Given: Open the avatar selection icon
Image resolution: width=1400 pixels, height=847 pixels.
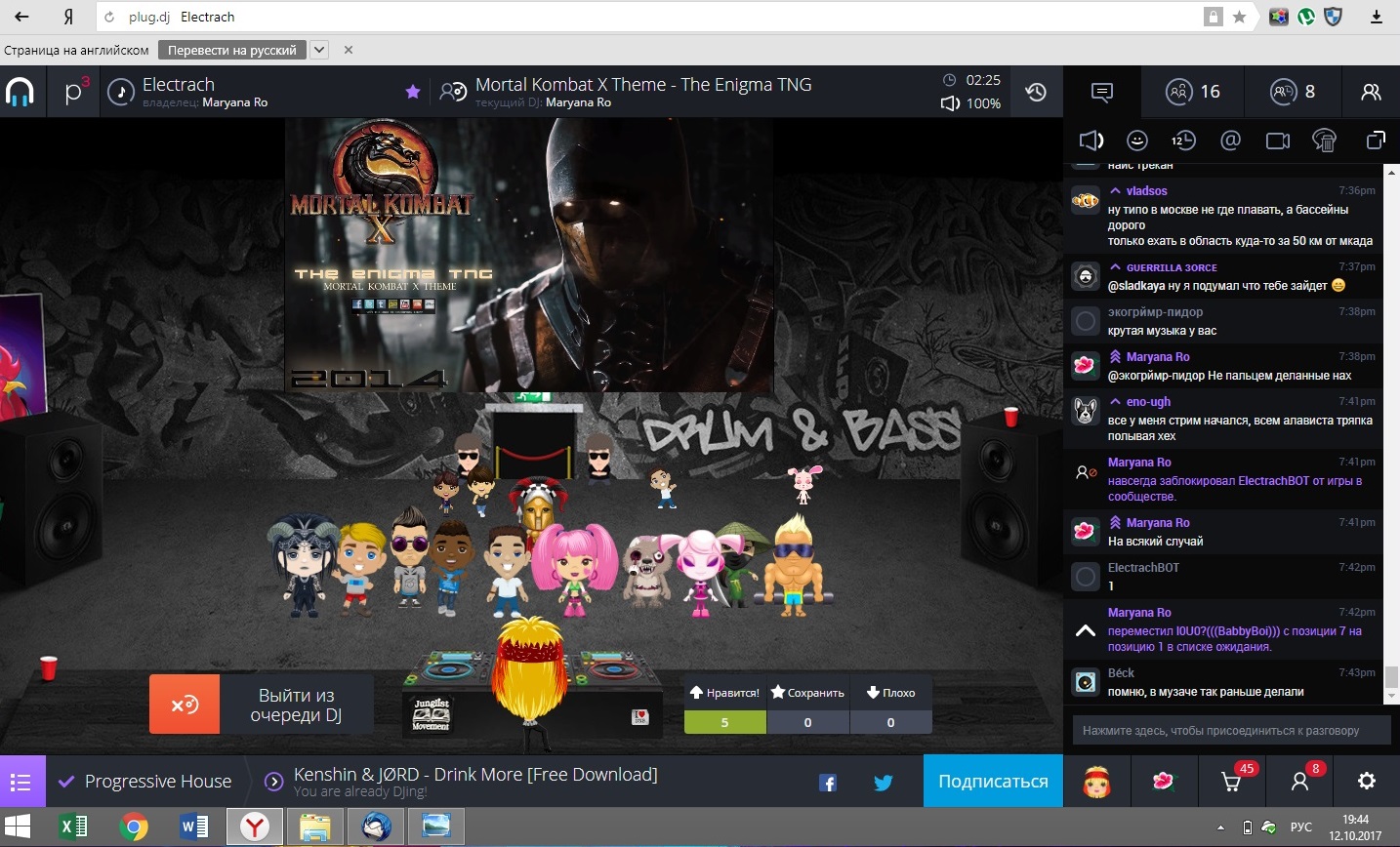Looking at the screenshot, I should coord(1096,782).
